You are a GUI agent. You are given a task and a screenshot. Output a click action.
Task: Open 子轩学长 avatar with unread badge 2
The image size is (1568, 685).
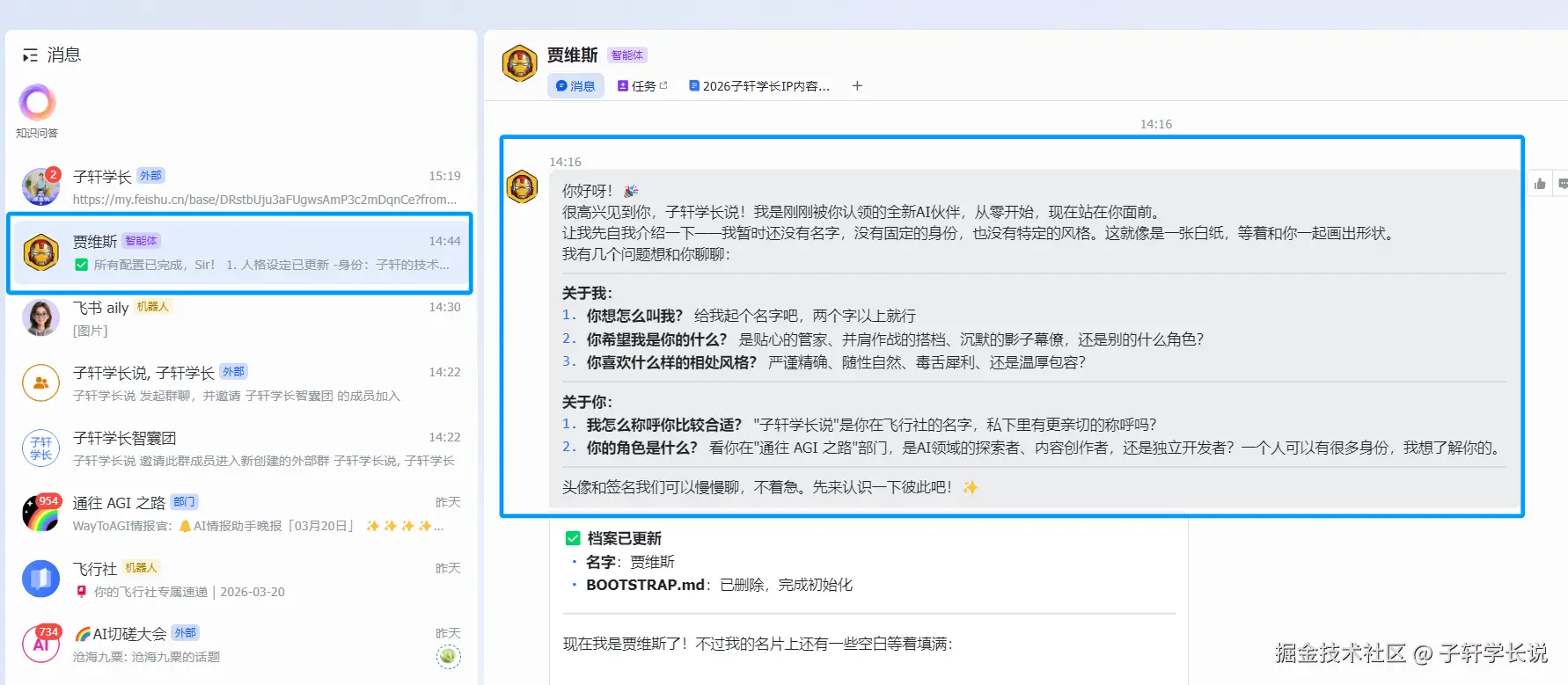pyautogui.click(x=41, y=187)
